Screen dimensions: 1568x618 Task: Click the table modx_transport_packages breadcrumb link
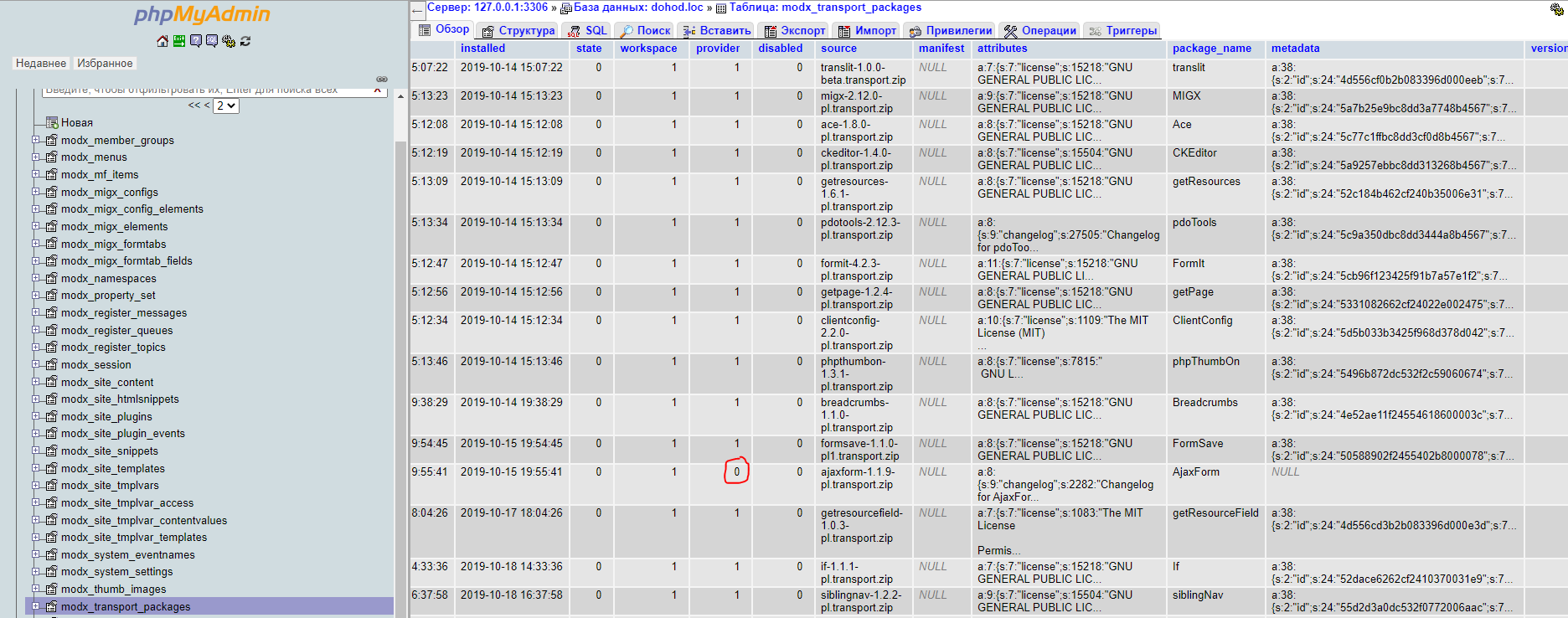825,8
